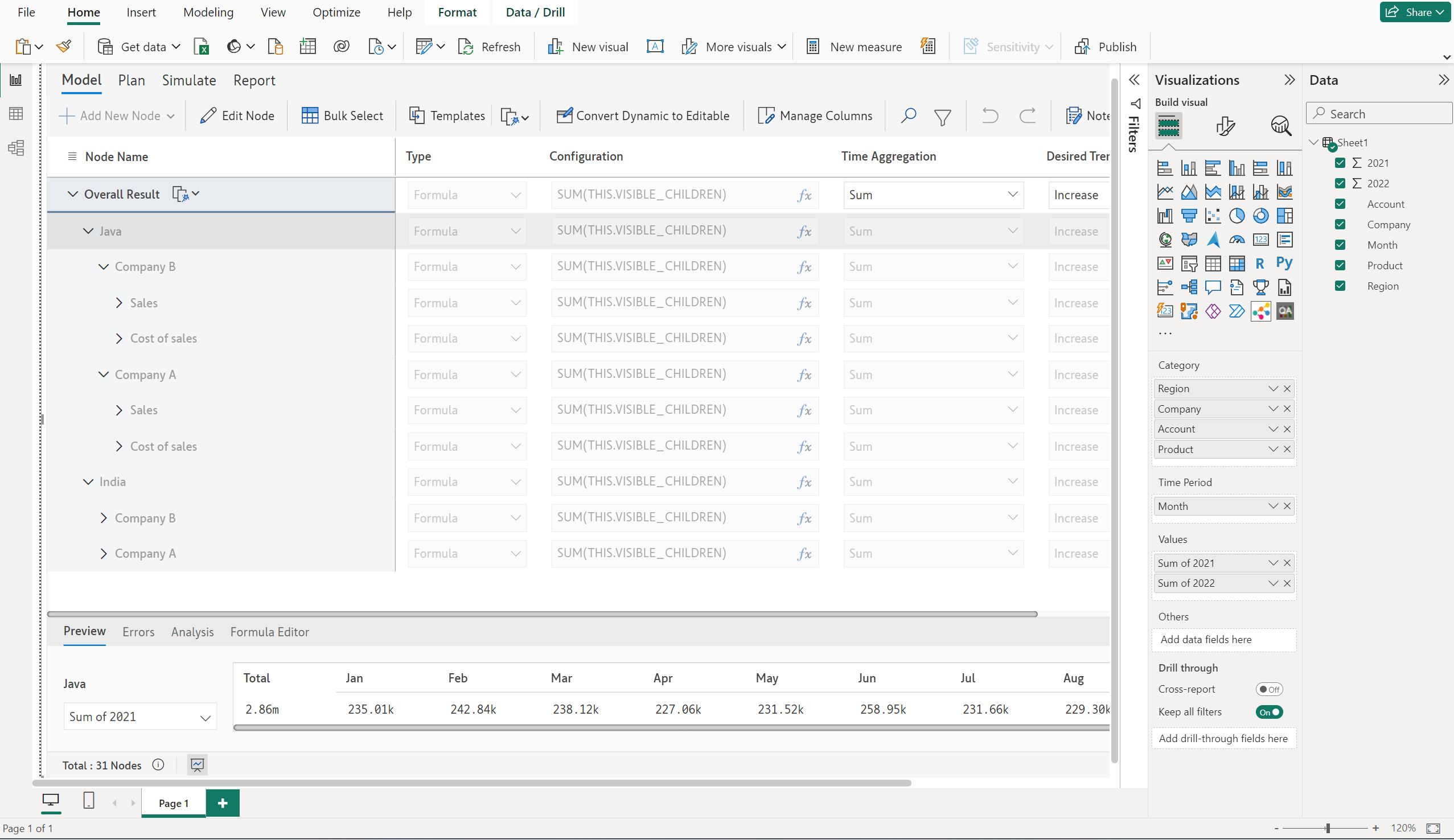The width and height of the screenshot is (1454, 840).
Task: Click Manage Columns button
Action: [x=815, y=116]
